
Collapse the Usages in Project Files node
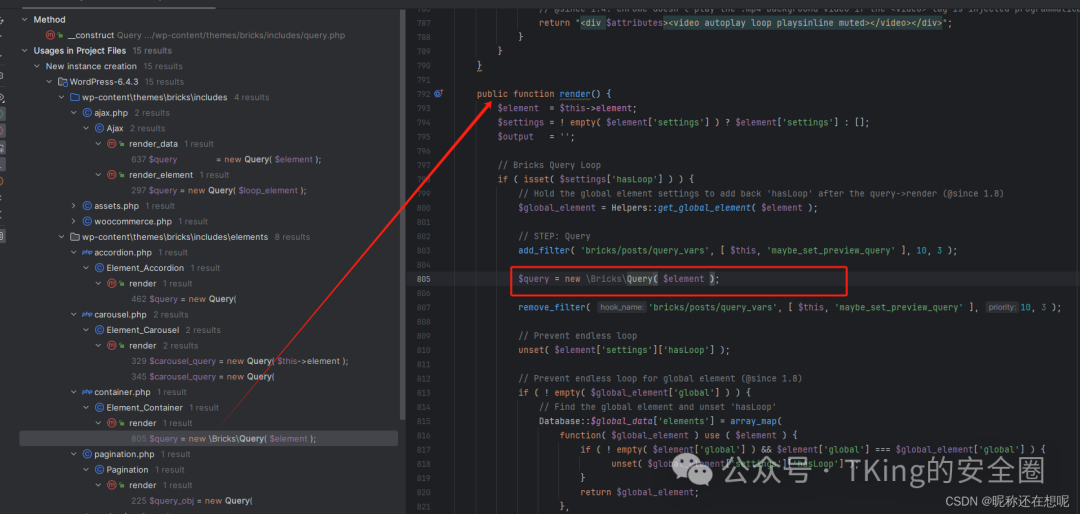(x=25, y=51)
